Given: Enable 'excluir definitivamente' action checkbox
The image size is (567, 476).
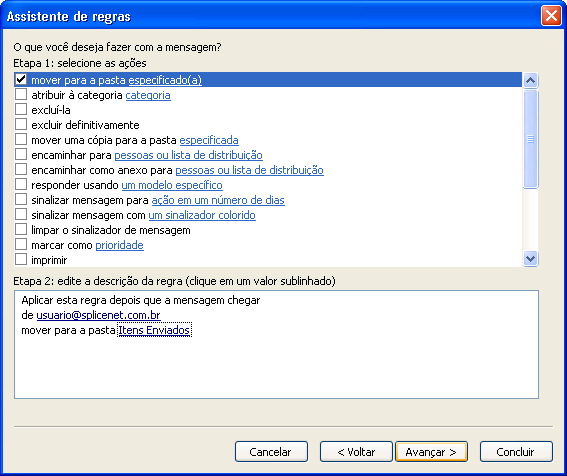Looking at the screenshot, I should (x=21, y=124).
